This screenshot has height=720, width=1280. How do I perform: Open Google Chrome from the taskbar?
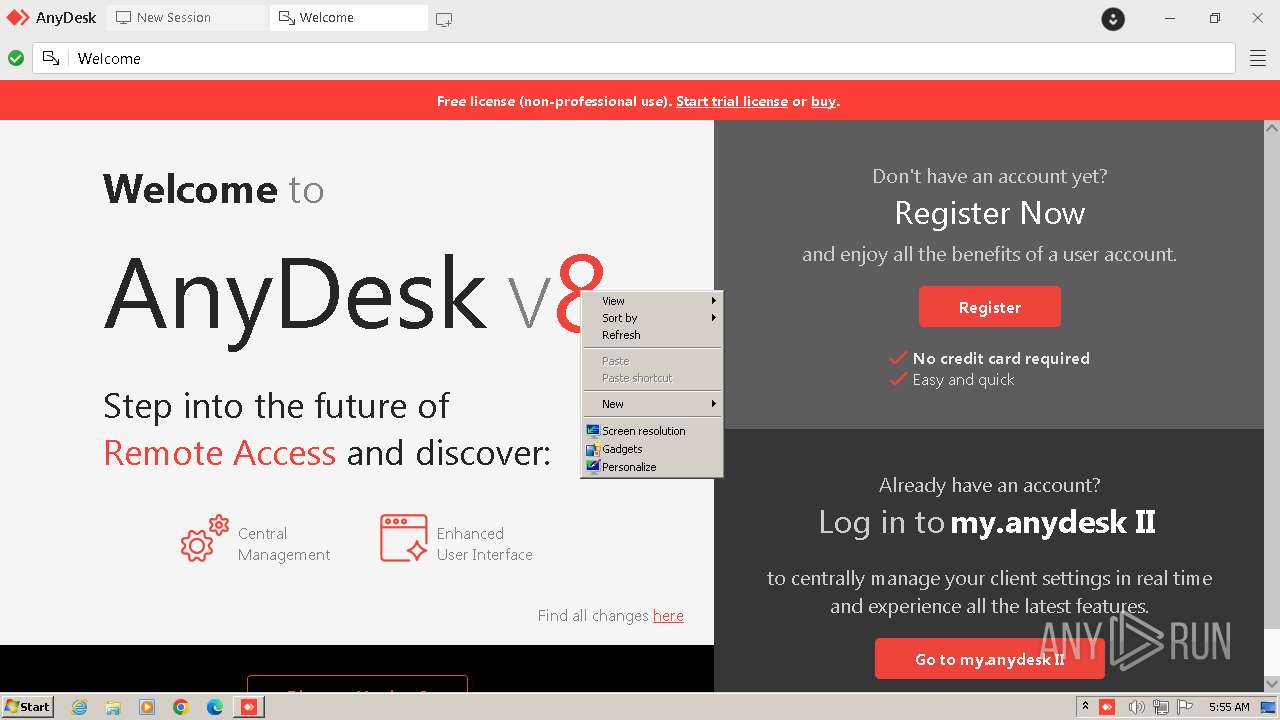click(x=181, y=707)
